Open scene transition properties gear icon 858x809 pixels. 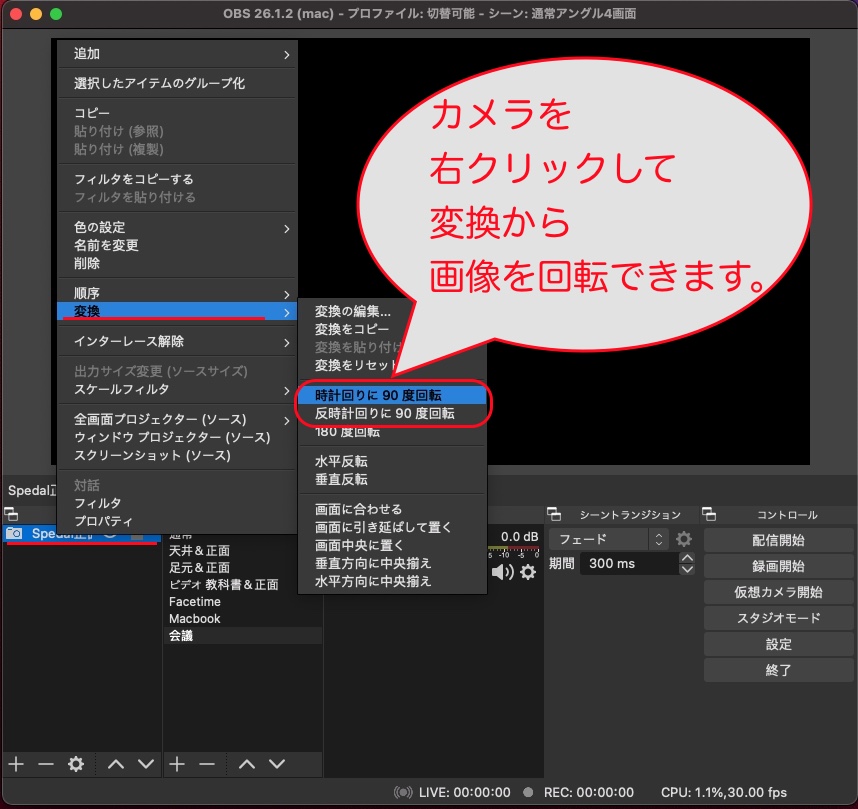tap(683, 540)
